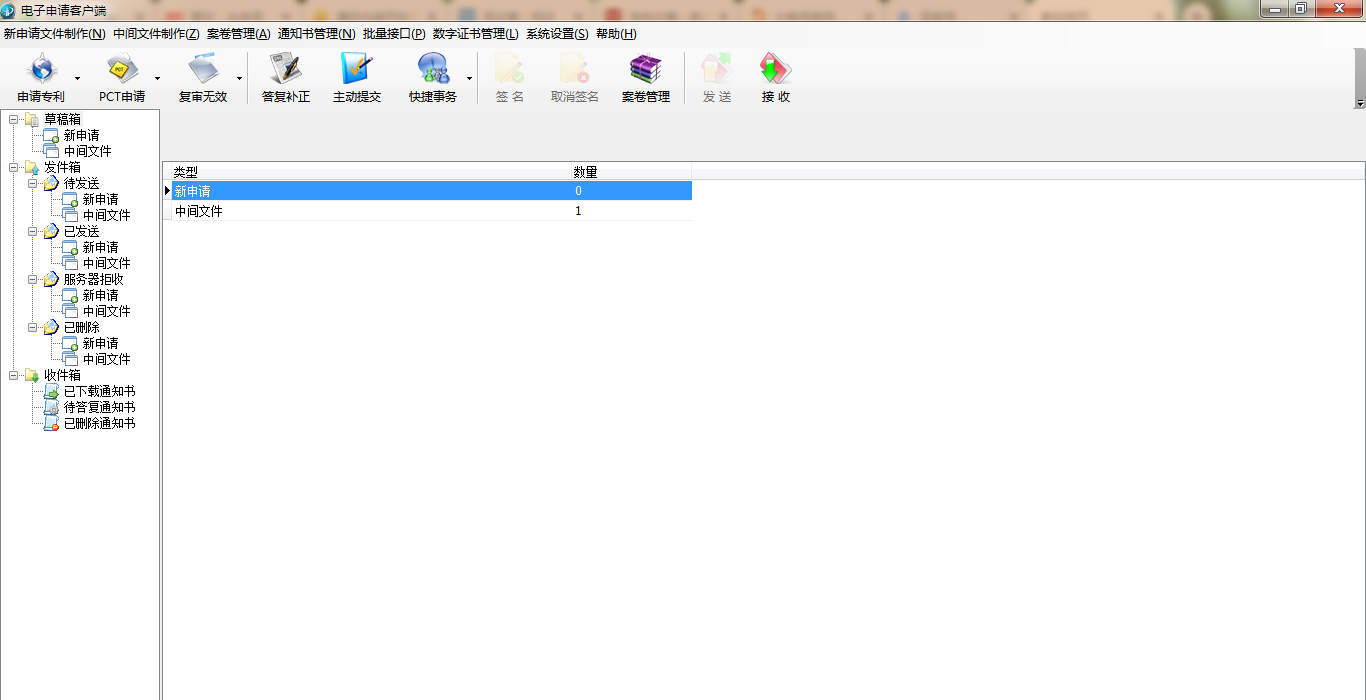Open the 答复补正 tool
The width and height of the screenshot is (1366, 700).
286,77
